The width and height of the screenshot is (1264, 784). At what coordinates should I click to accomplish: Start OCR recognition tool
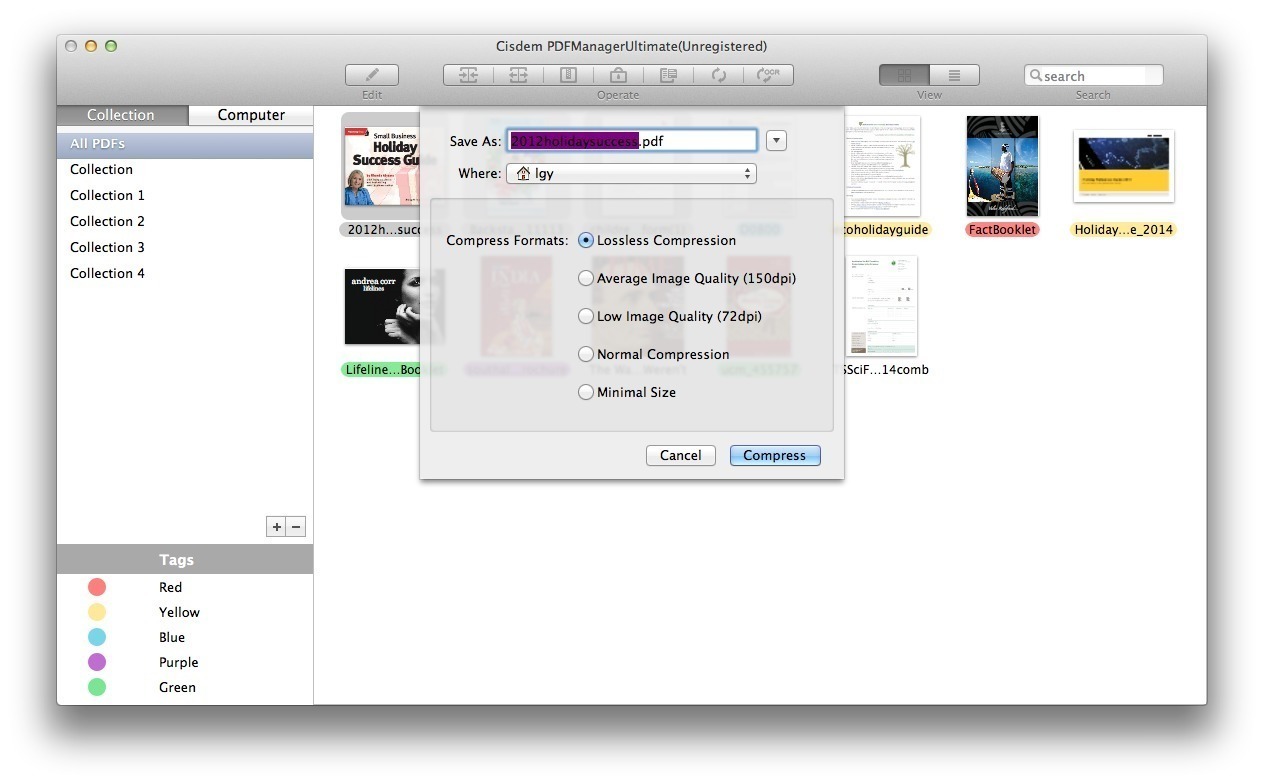pos(769,75)
